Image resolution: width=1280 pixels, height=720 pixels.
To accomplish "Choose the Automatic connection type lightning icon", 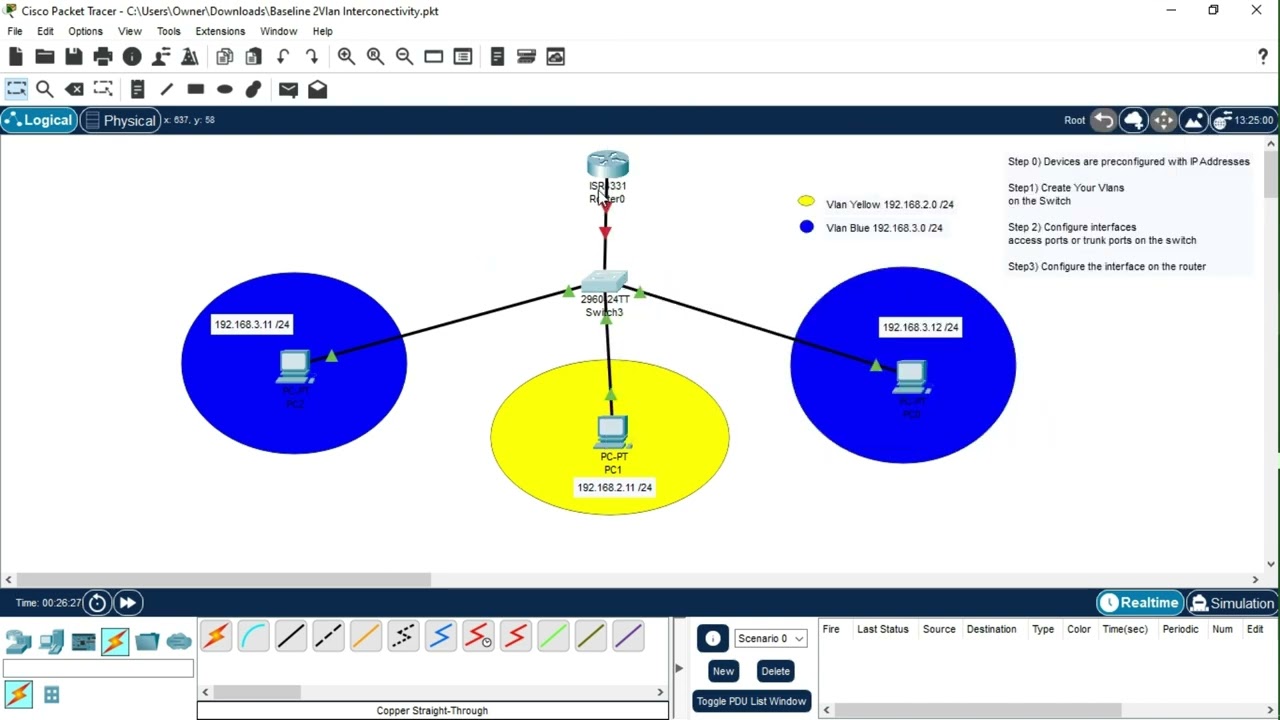I will tap(216, 636).
